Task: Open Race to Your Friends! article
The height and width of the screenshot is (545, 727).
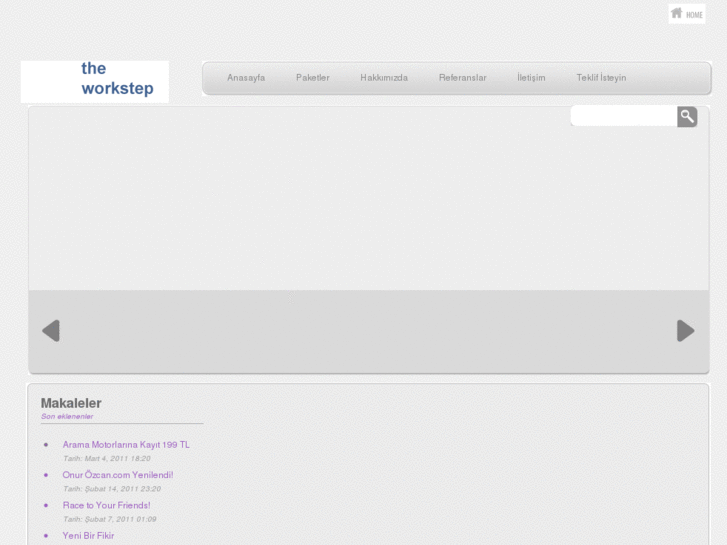Action: click(x=106, y=505)
